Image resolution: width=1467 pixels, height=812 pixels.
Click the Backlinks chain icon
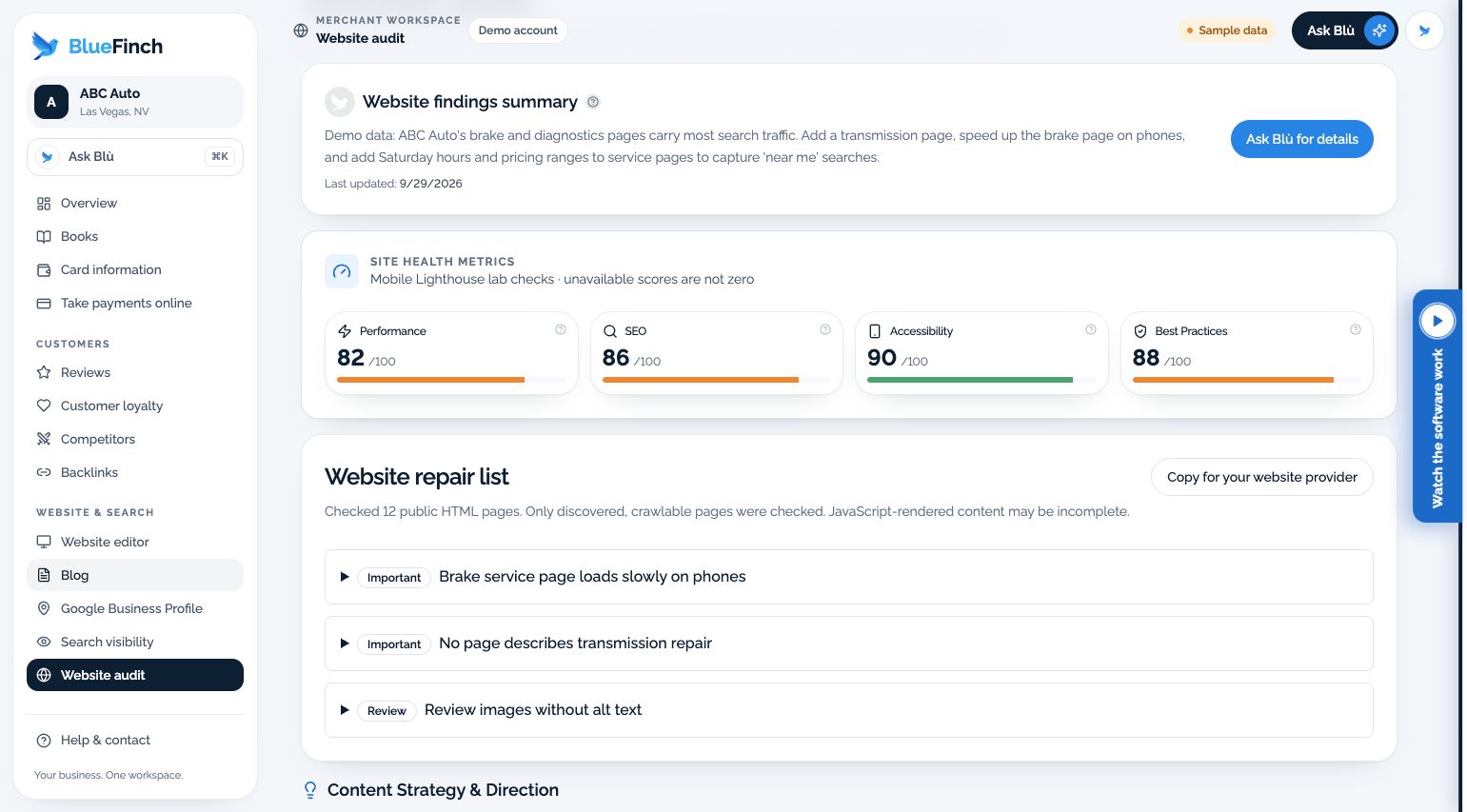pos(44,472)
